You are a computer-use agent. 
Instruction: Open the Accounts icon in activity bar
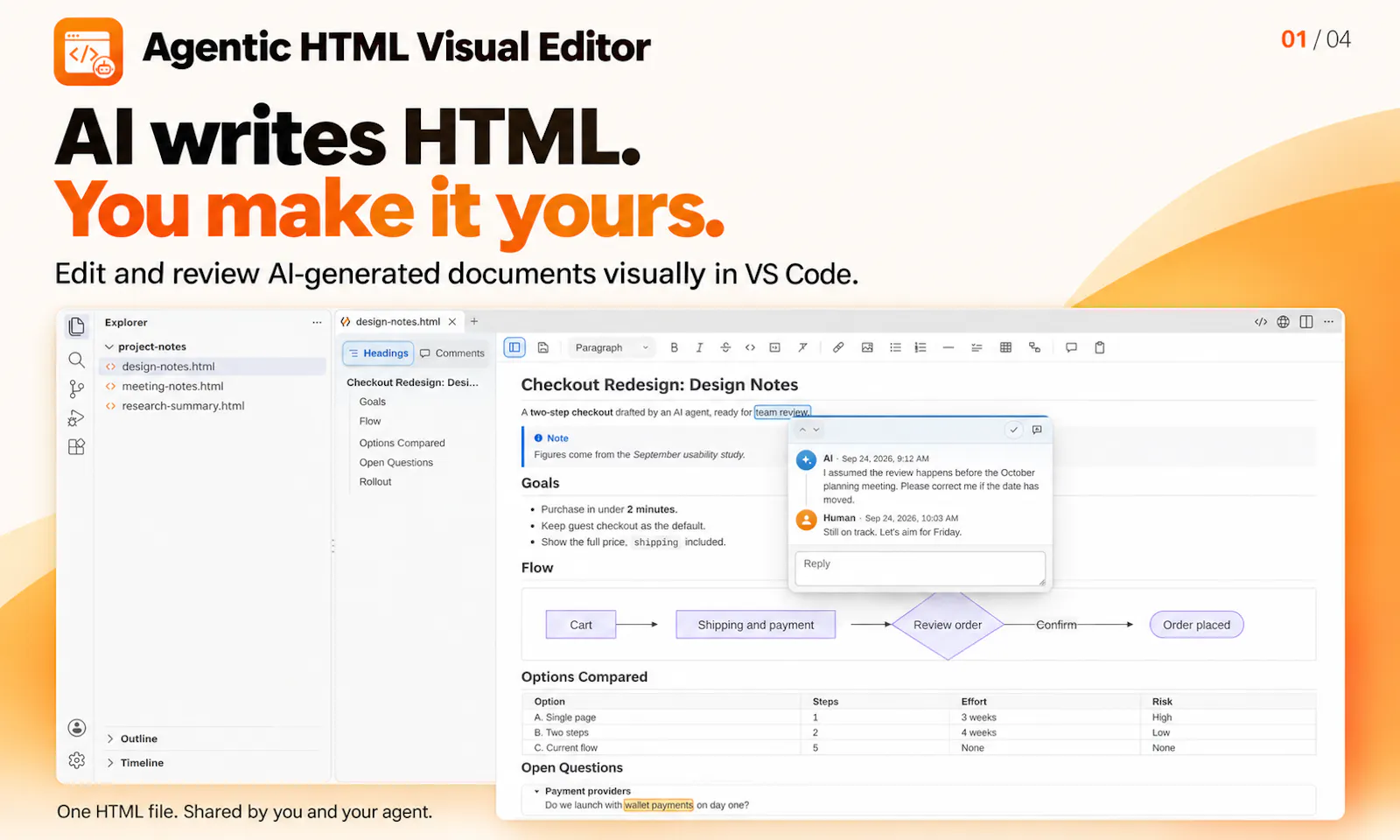pyautogui.click(x=77, y=728)
